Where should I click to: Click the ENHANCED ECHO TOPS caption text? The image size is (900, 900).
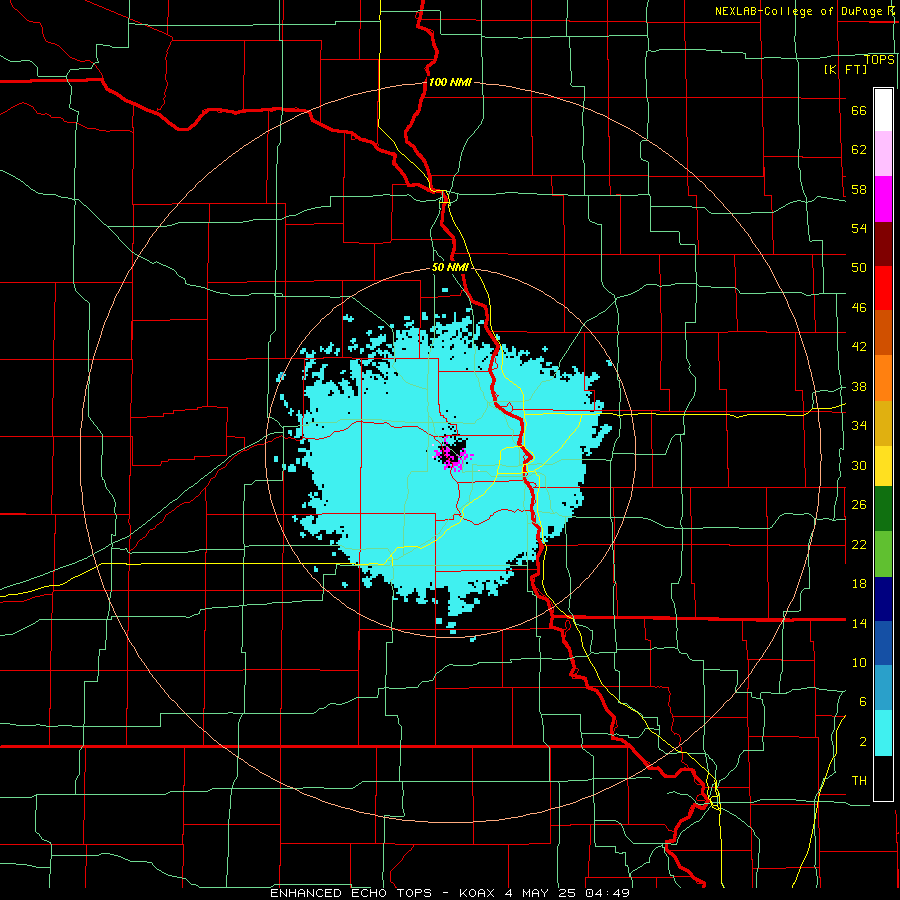351,893
